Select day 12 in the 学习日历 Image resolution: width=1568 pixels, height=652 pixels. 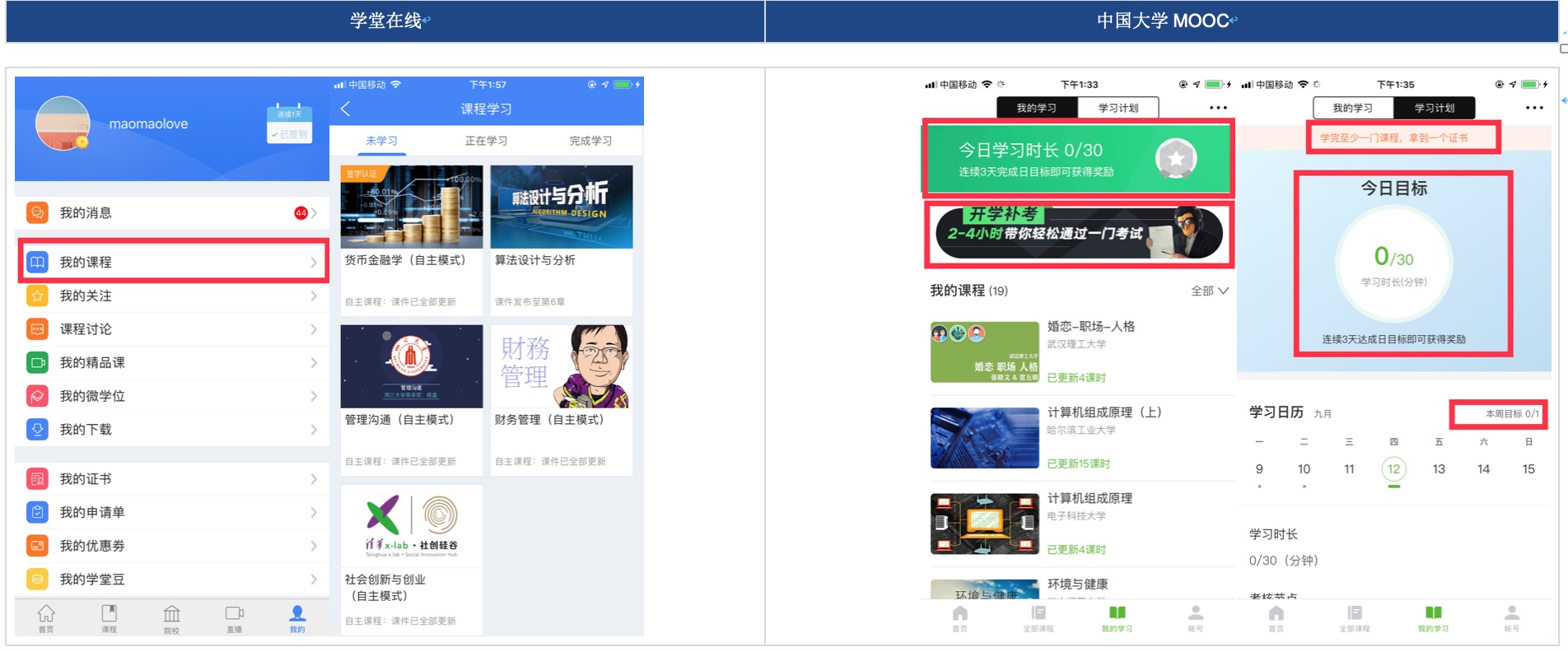tap(1393, 469)
